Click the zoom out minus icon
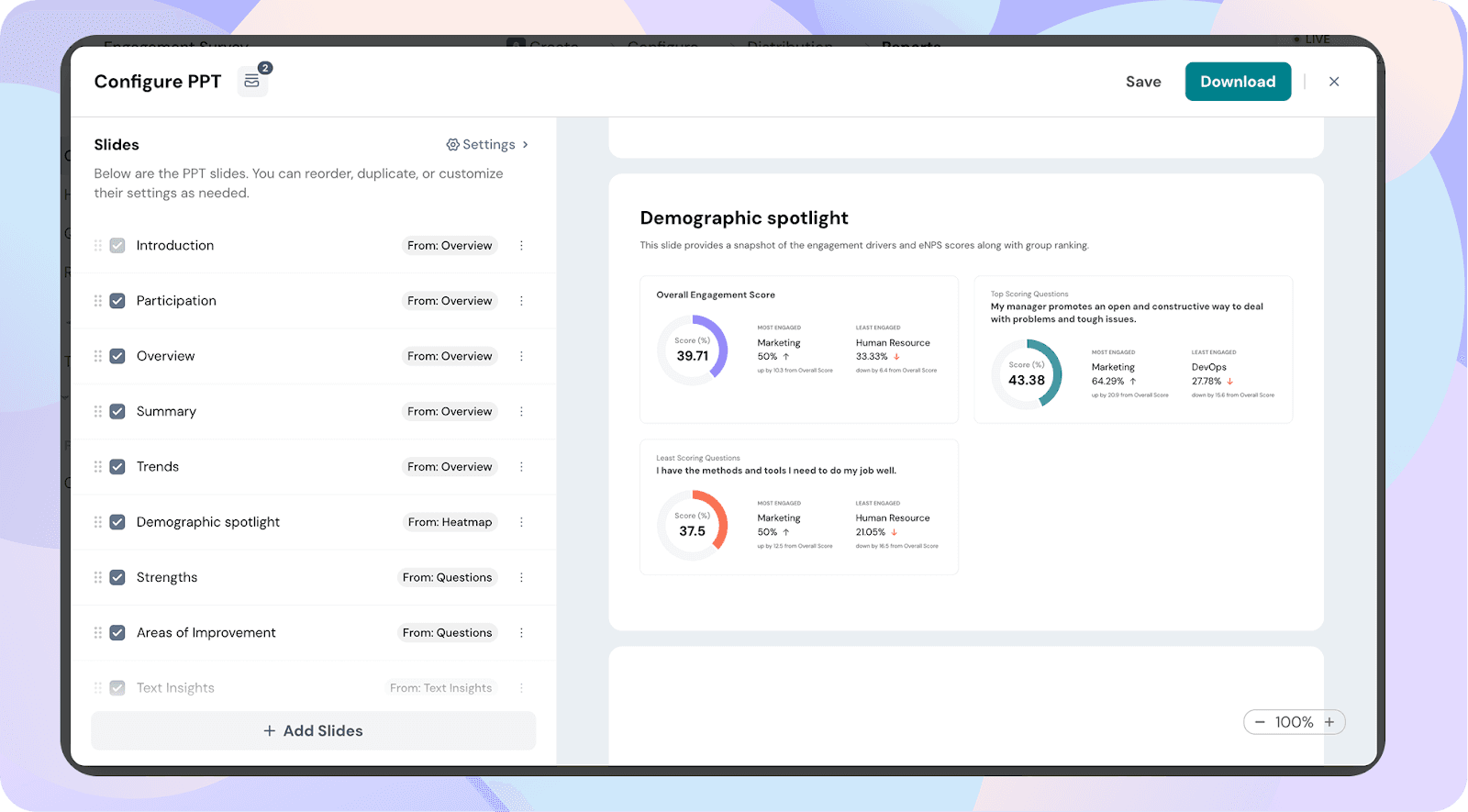 pos(1260,722)
